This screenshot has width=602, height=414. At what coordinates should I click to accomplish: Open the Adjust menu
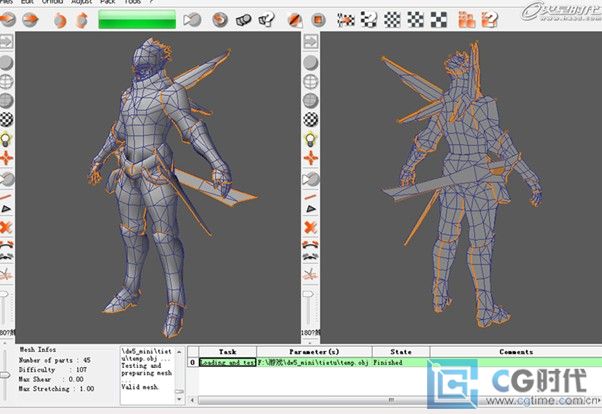(x=81, y=2)
